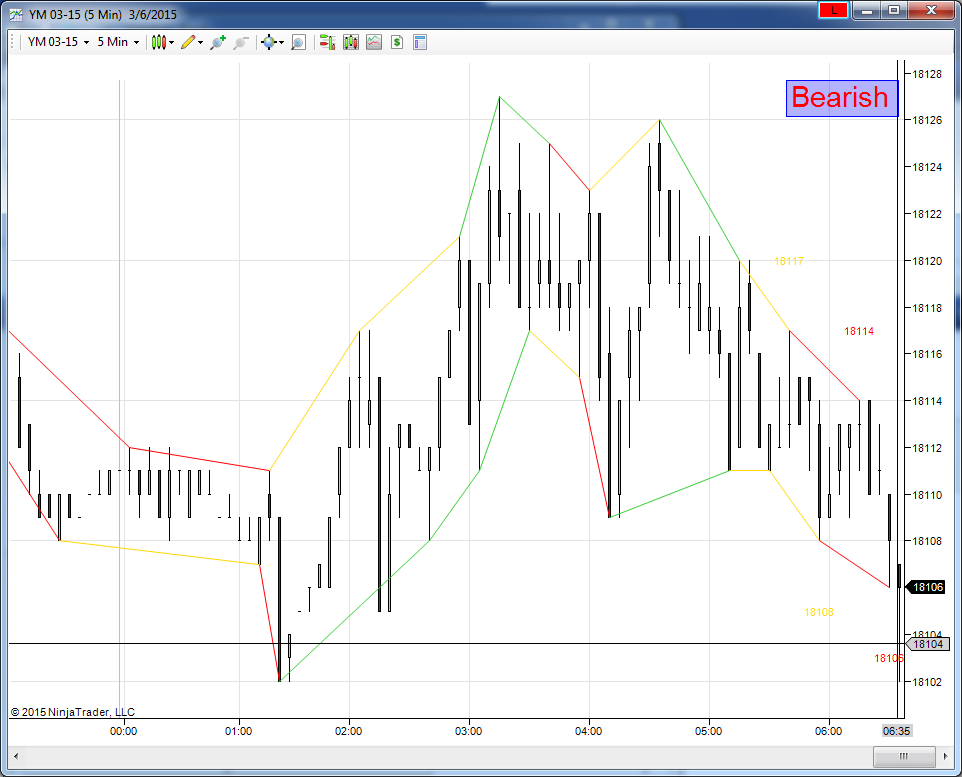Click the zoom in magnifier icon

tap(217, 42)
